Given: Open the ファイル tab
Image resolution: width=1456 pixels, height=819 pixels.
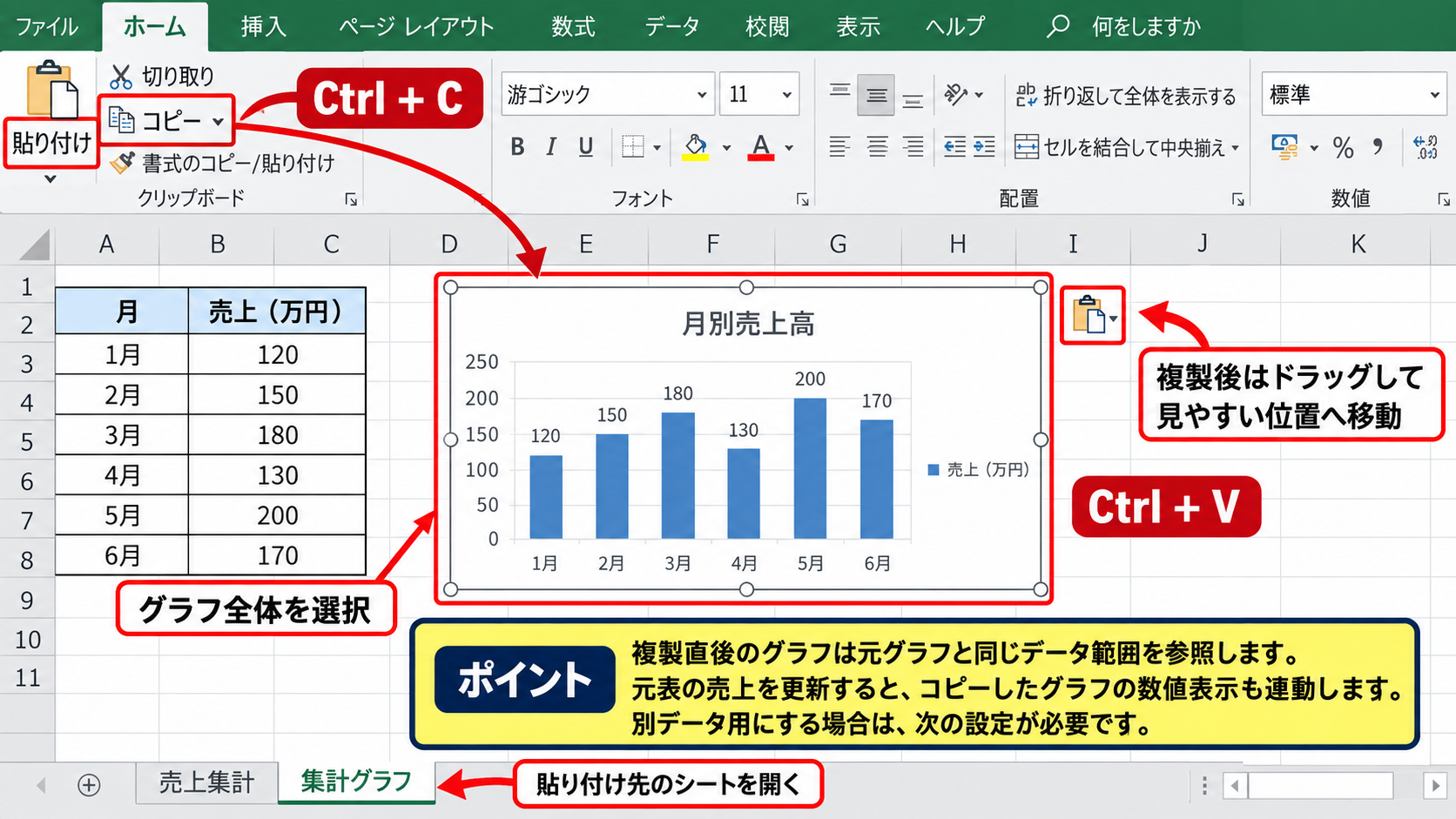Looking at the screenshot, I should [47, 26].
